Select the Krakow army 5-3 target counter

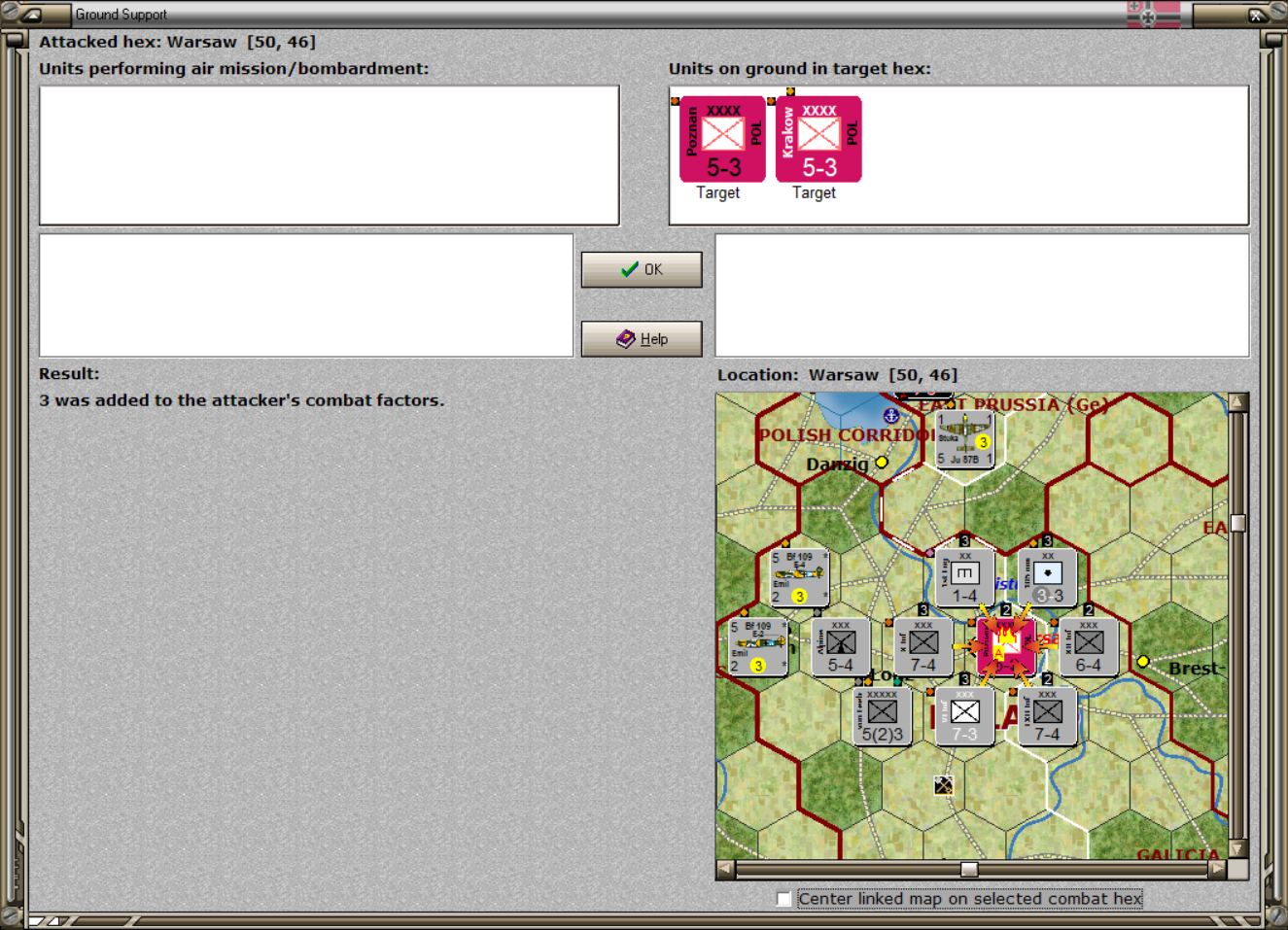[x=818, y=139]
